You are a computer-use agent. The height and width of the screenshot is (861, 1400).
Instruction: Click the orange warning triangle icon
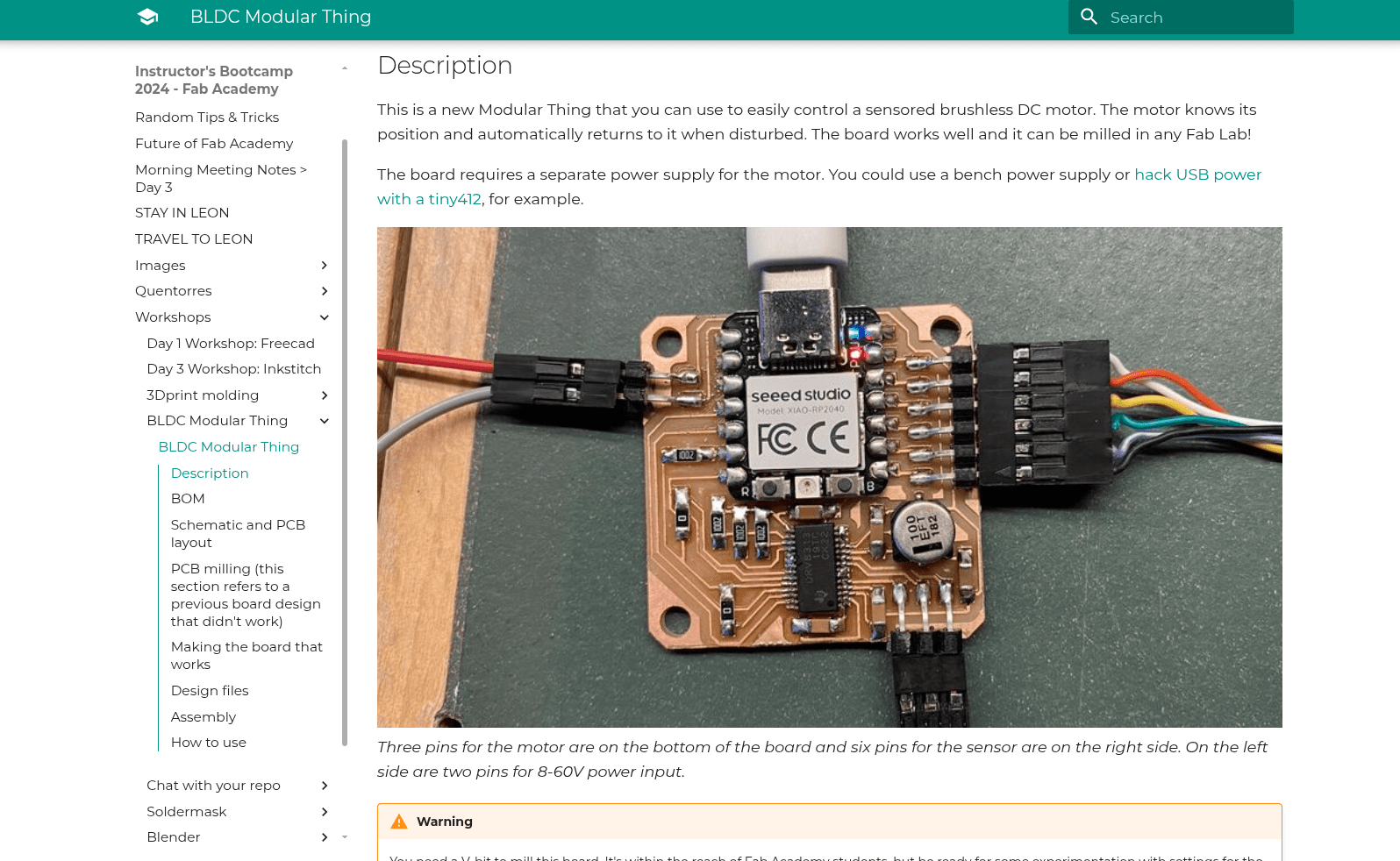399,822
